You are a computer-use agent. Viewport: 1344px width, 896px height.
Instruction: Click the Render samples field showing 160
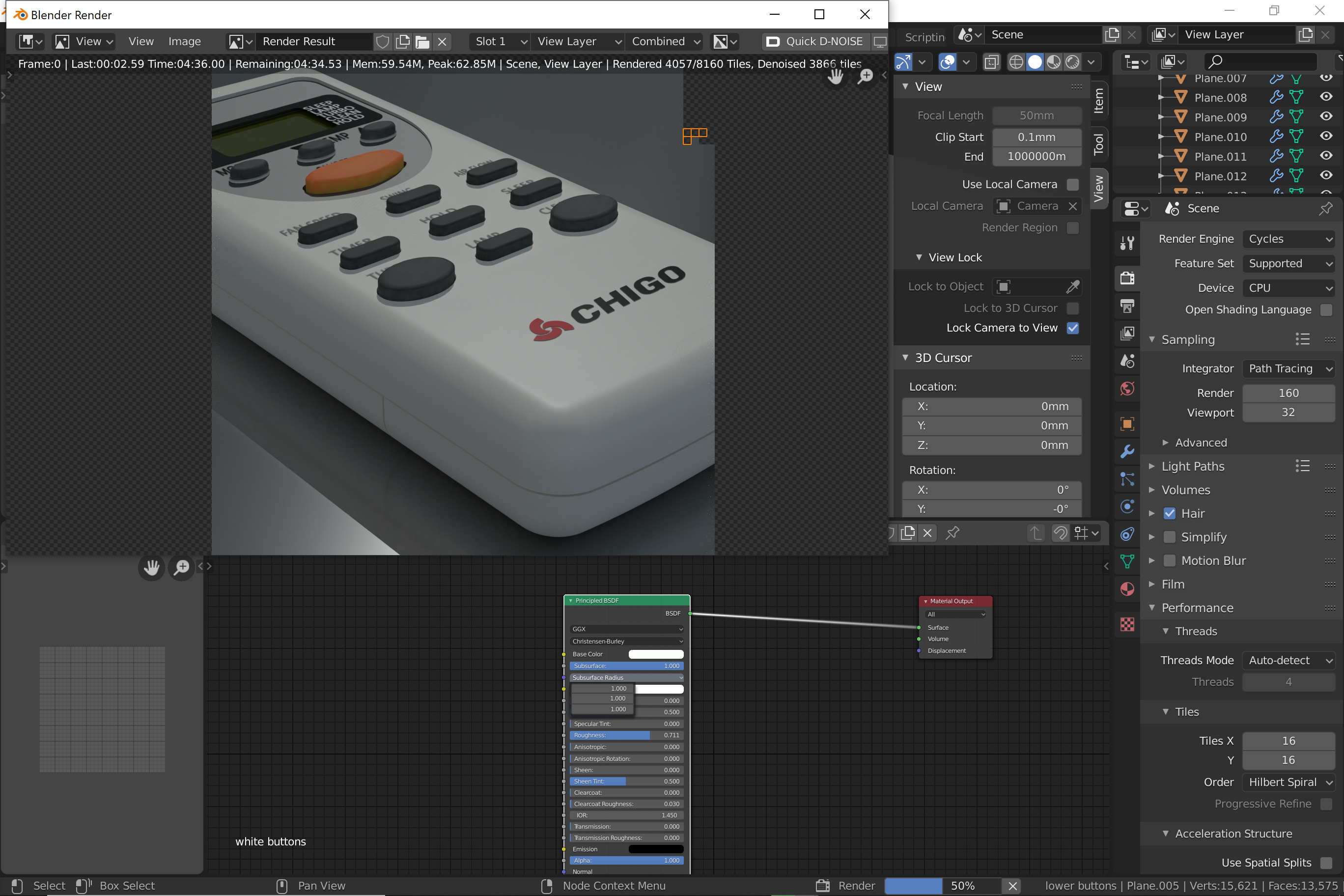pos(1288,393)
